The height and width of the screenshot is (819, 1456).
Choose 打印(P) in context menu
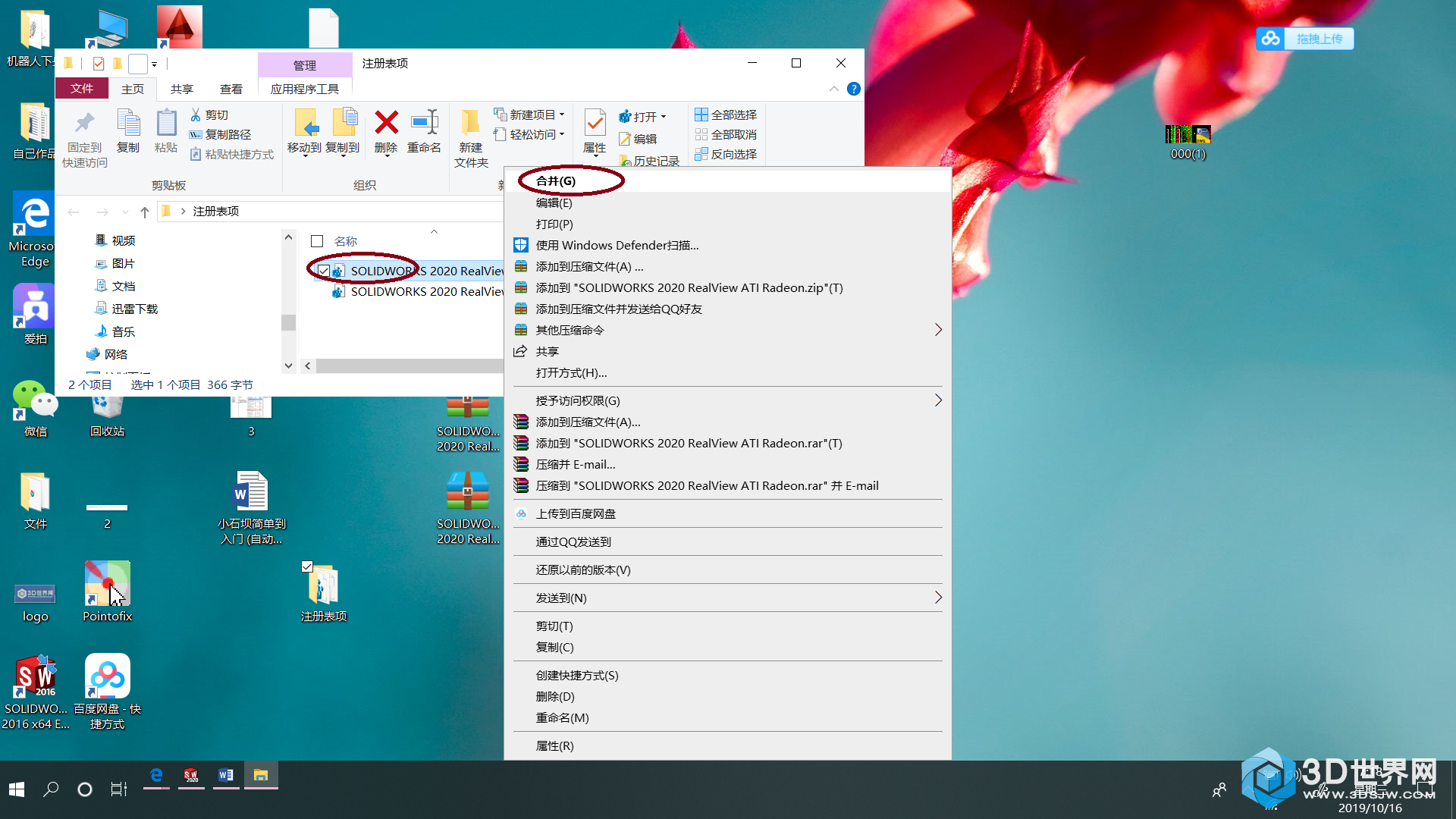pos(728,224)
